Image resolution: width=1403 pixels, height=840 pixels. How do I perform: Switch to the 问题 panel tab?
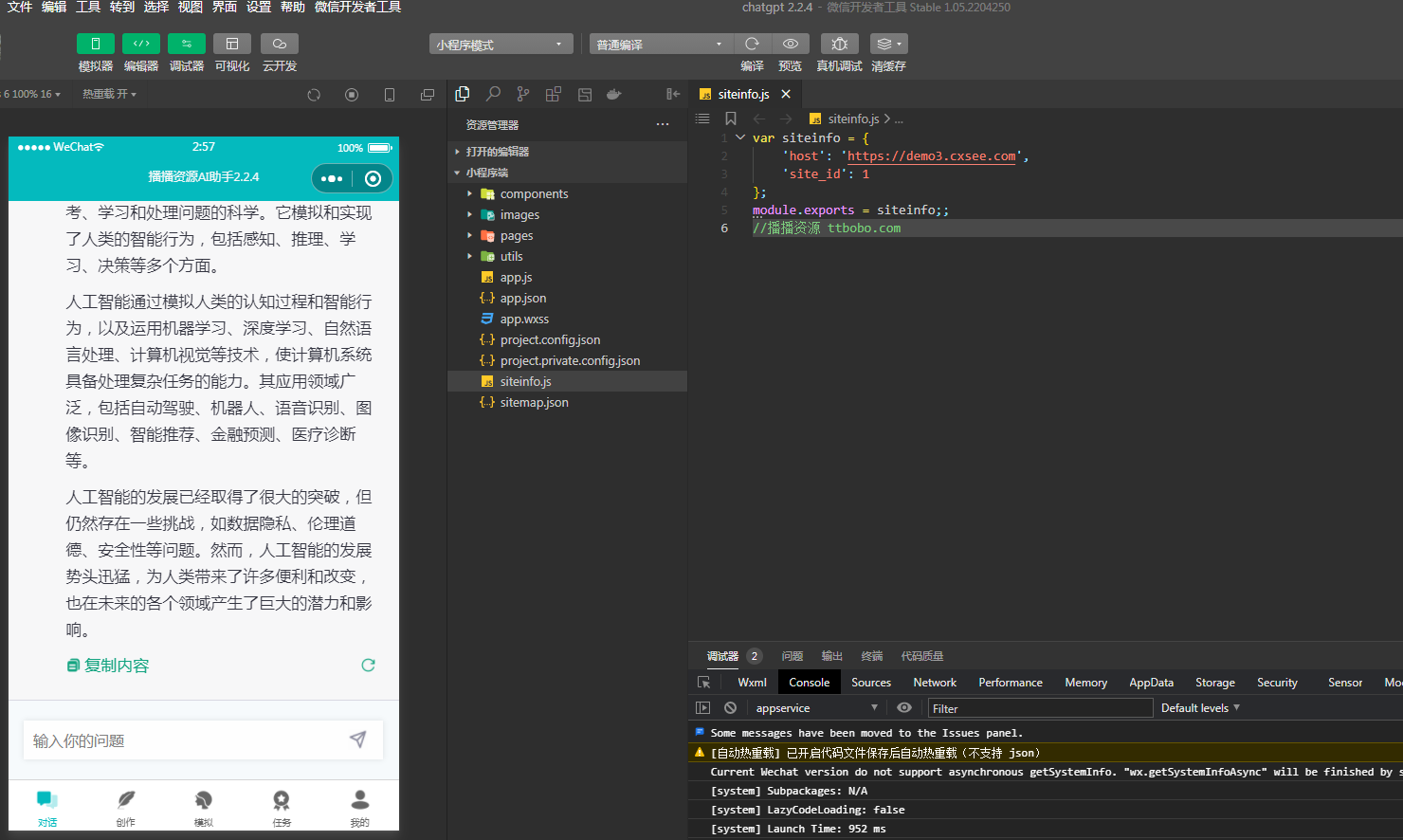pyautogui.click(x=793, y=656)
